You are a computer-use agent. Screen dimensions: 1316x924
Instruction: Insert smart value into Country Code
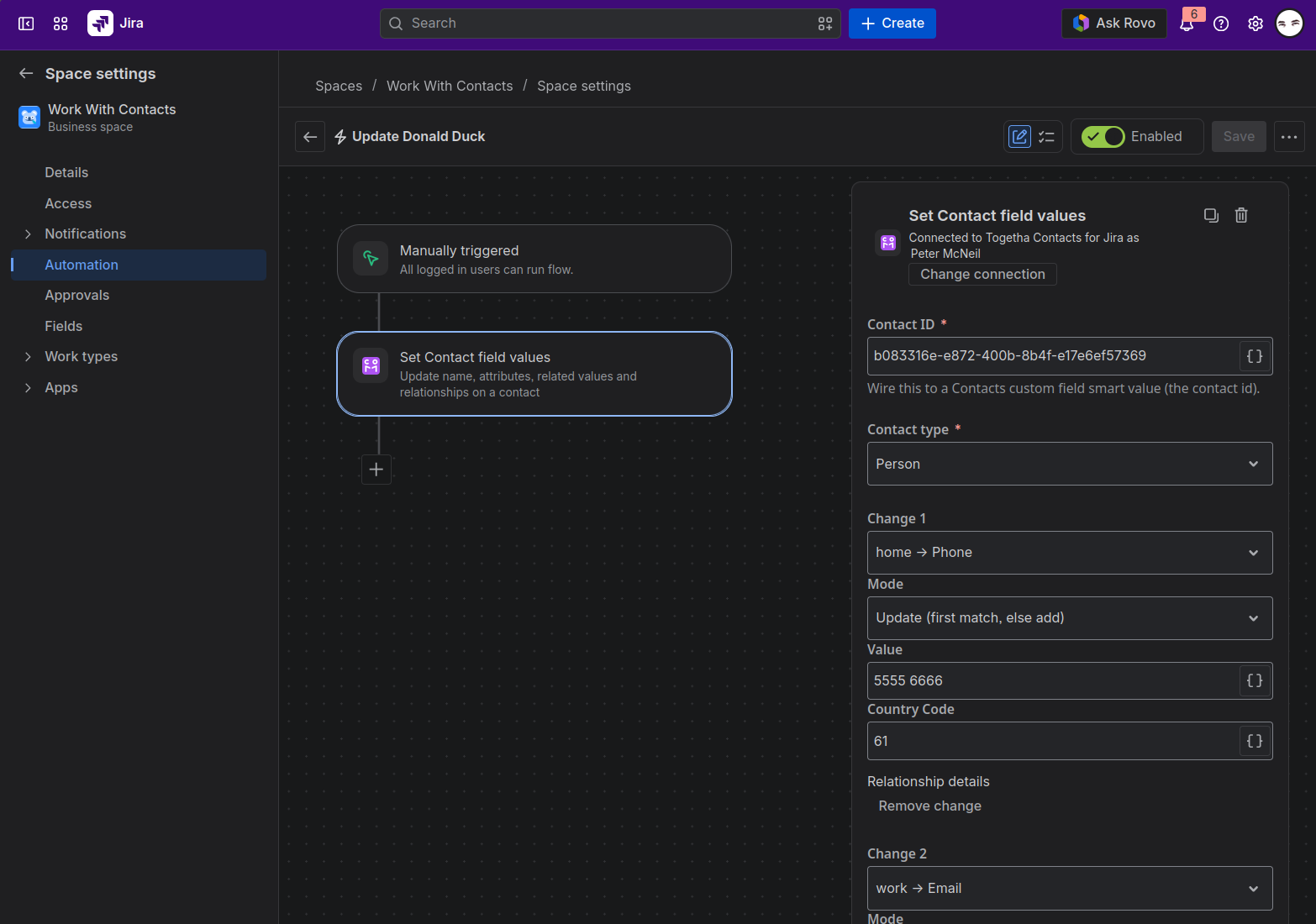1255,741
